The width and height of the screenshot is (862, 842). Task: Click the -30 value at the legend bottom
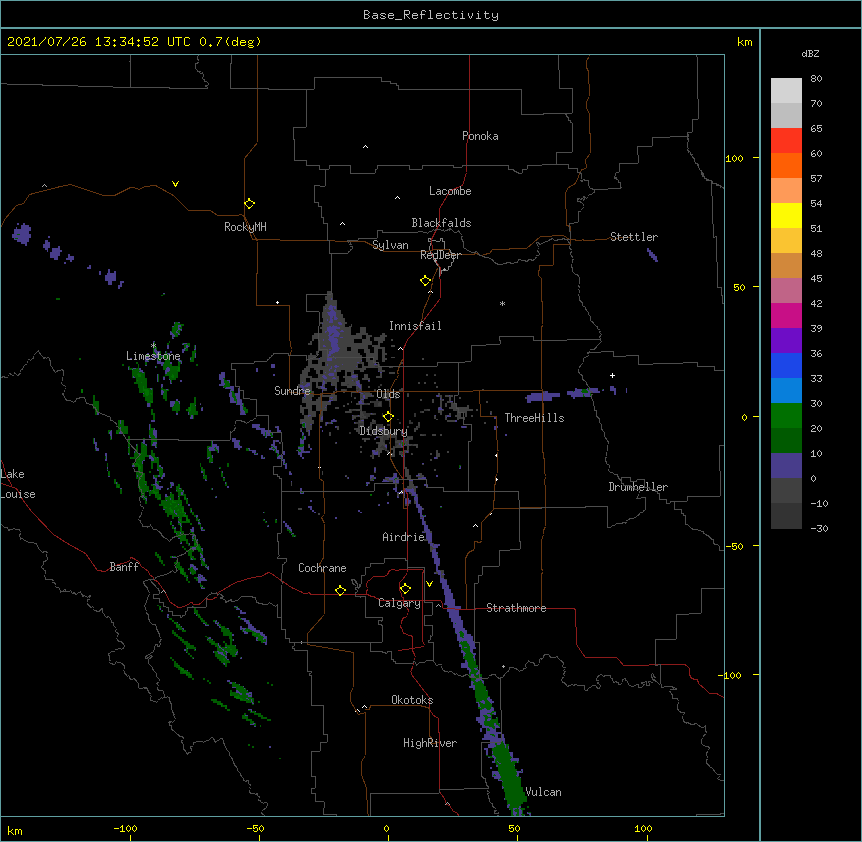click(819, 528)
